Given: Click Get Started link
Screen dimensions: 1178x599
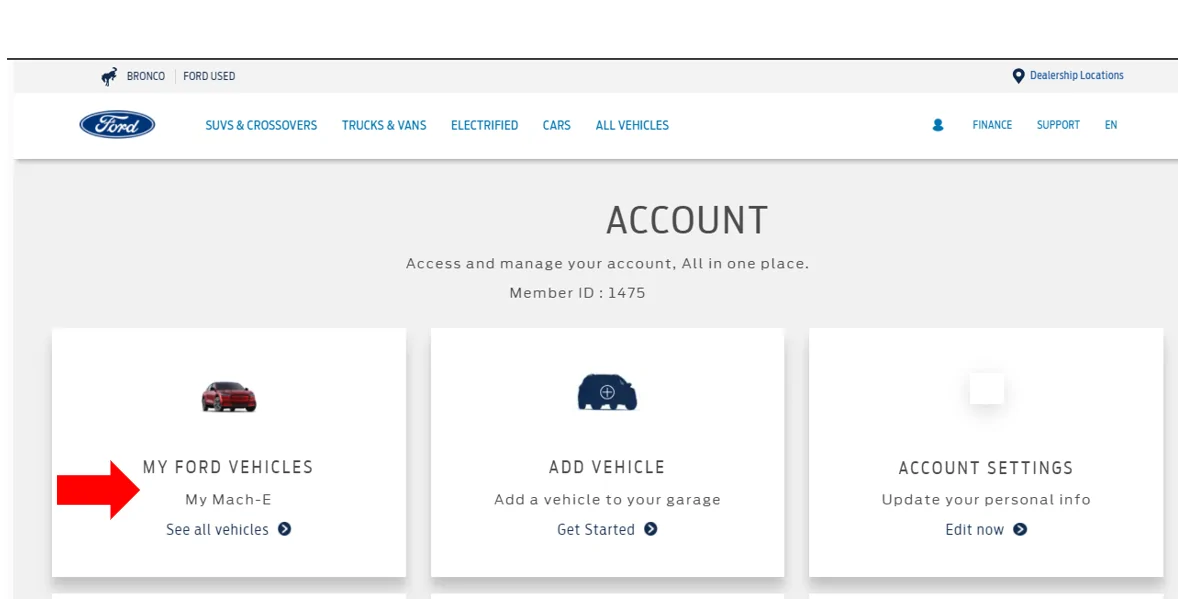Looking at the screenshot, I should 596,529.
